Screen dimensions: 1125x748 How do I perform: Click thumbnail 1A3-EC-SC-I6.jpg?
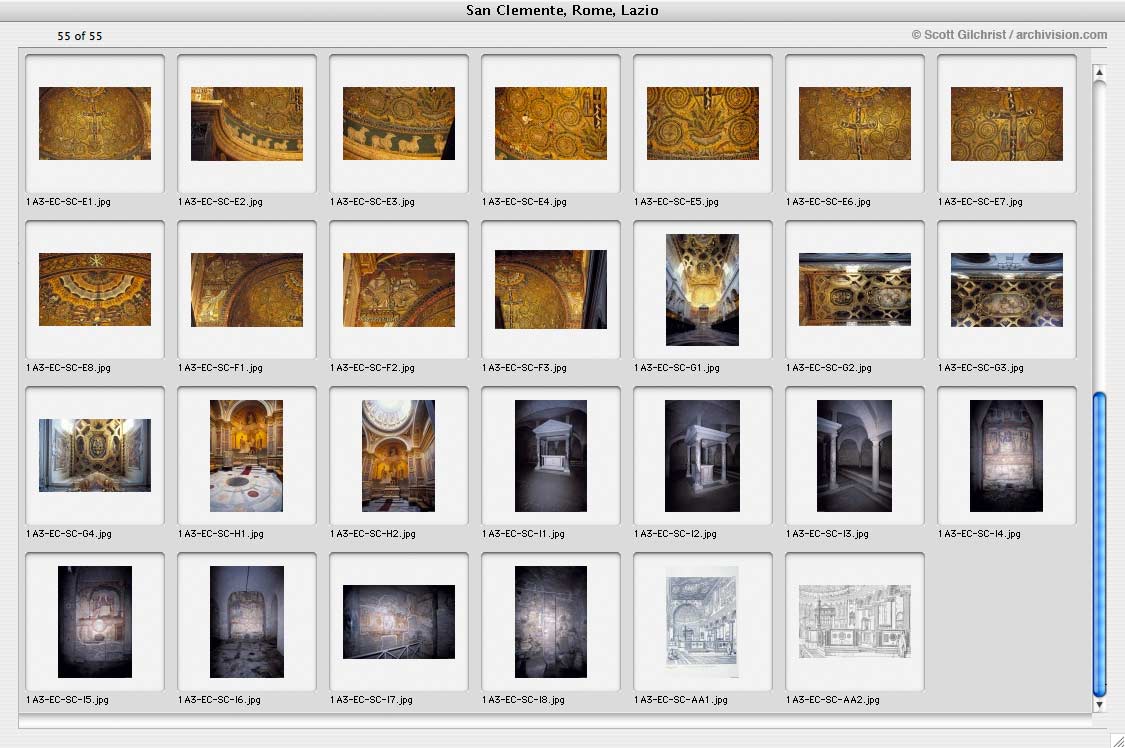pyautogui.click(x=247, y=622)
